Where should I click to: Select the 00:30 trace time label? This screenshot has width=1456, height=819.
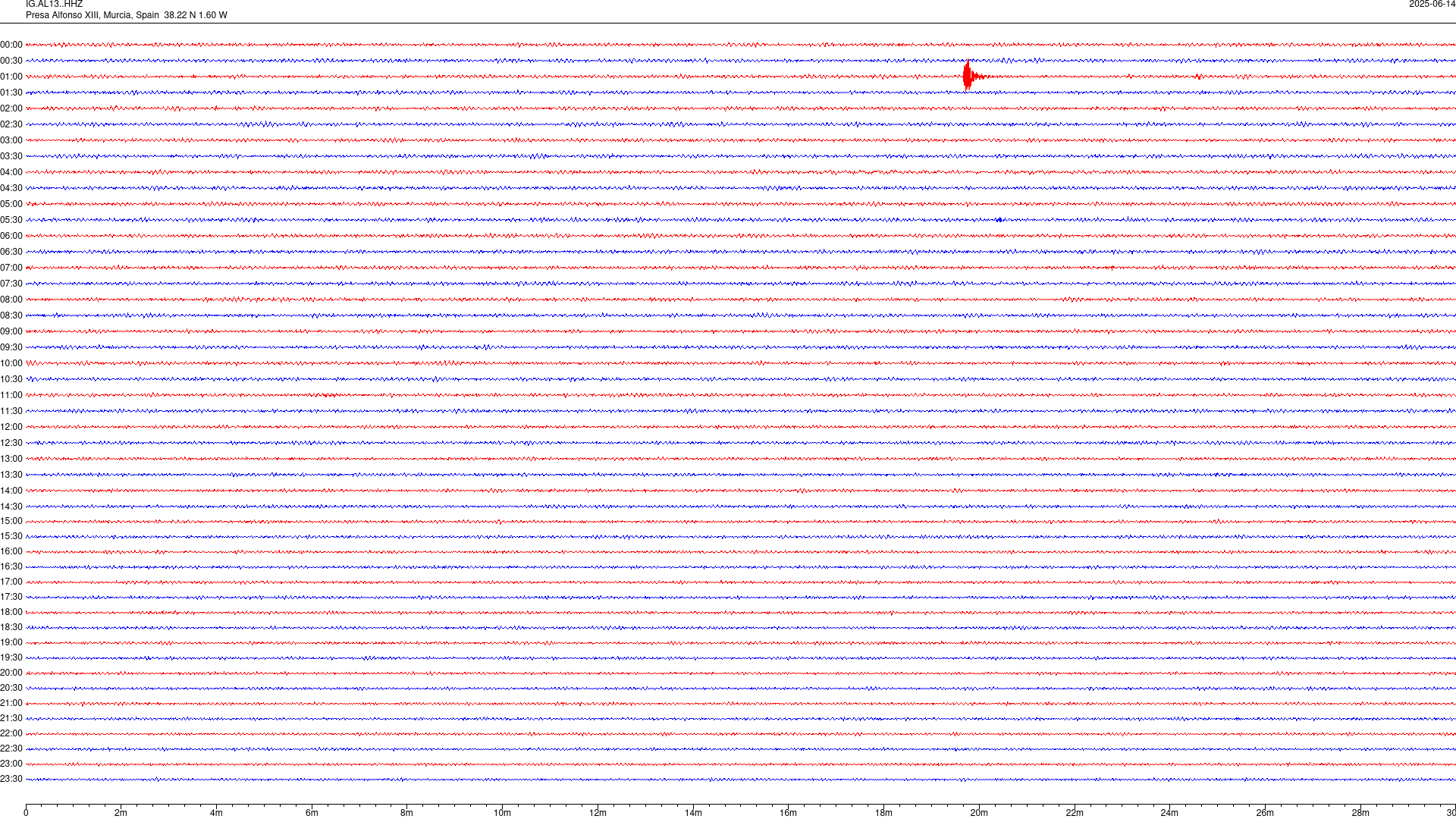point(11,61)
